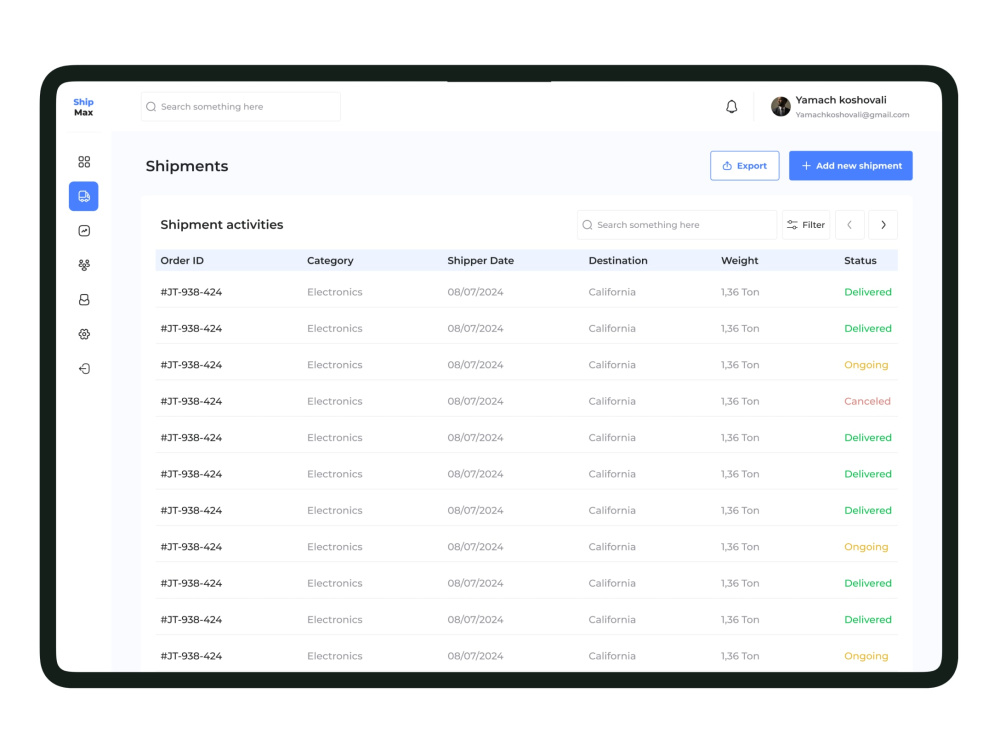Click the filter sliders icon

coord(791,225)
